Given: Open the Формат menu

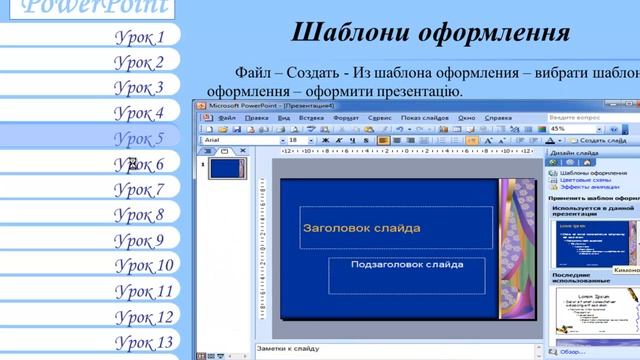Looking at the screenshot, I should [346, 118].
